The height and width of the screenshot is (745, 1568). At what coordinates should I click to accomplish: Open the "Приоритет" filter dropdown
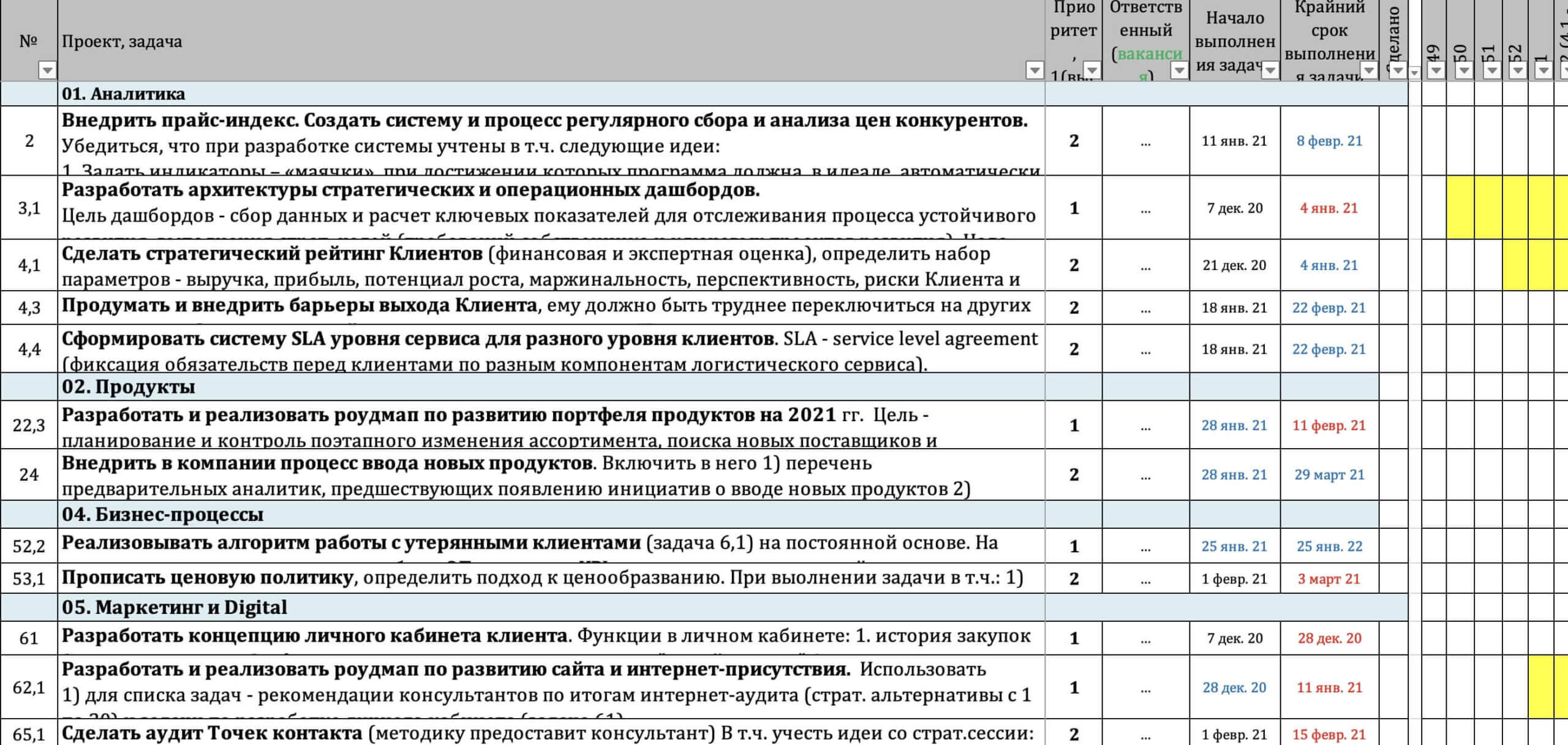tap(1092, 70)
